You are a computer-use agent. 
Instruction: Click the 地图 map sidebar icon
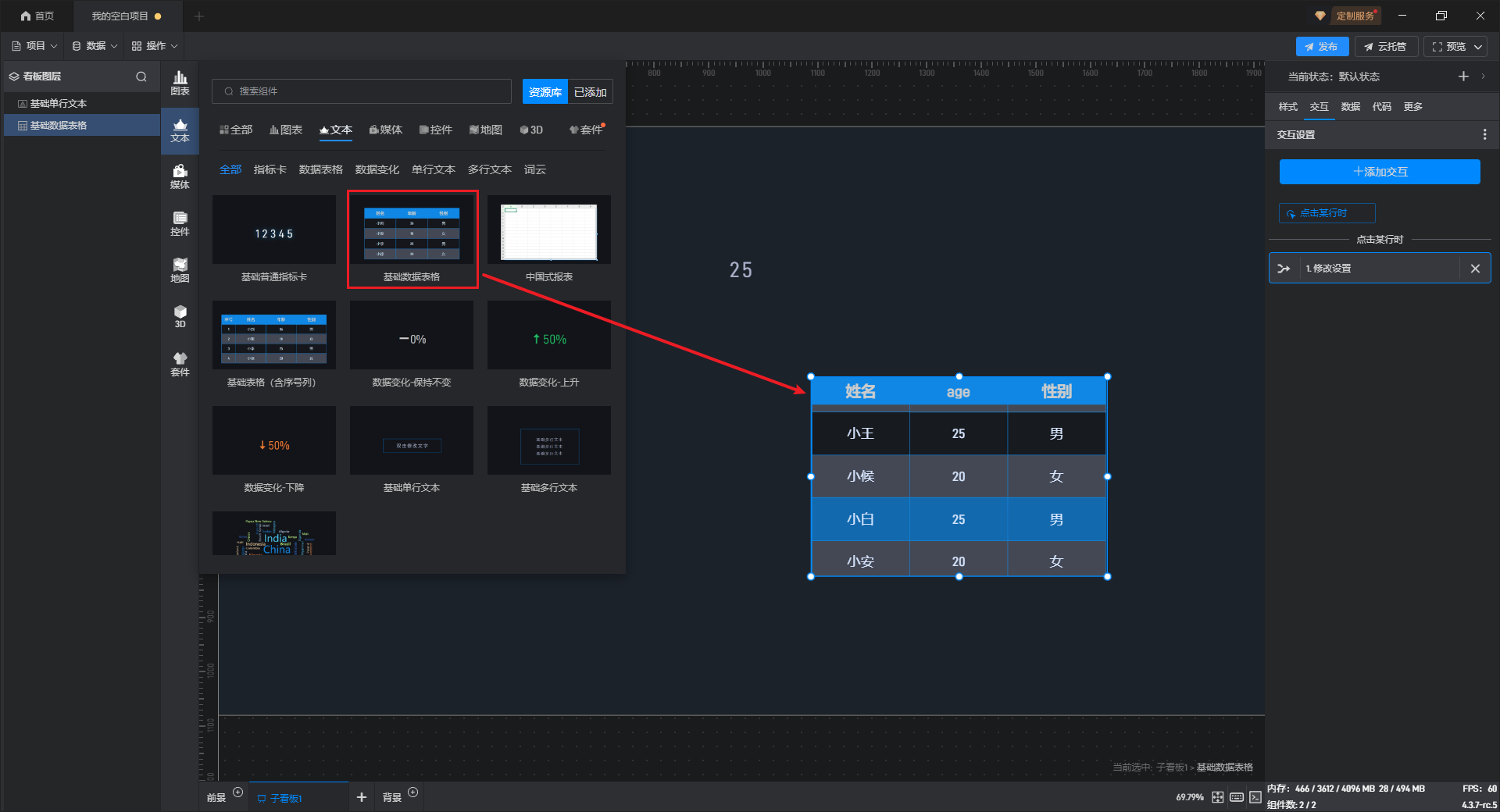[180, 270]
